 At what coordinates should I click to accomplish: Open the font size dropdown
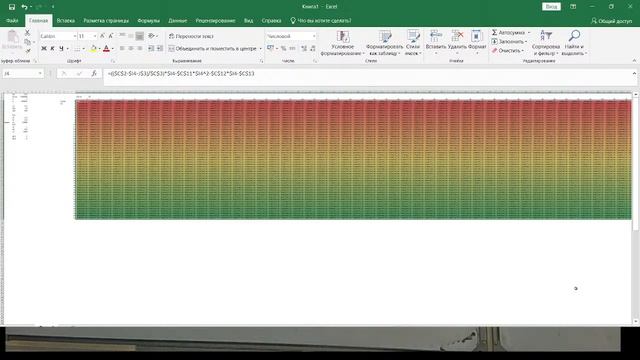tap(95, 36)
